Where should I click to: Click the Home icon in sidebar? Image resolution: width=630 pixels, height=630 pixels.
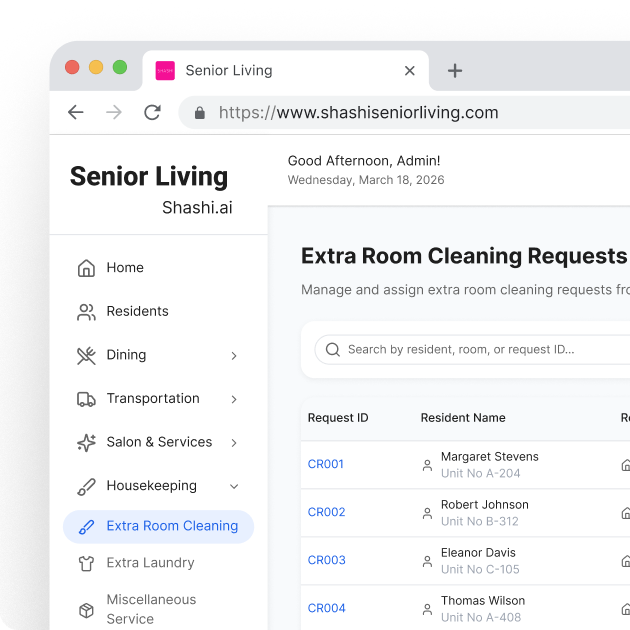pos(86,268)
